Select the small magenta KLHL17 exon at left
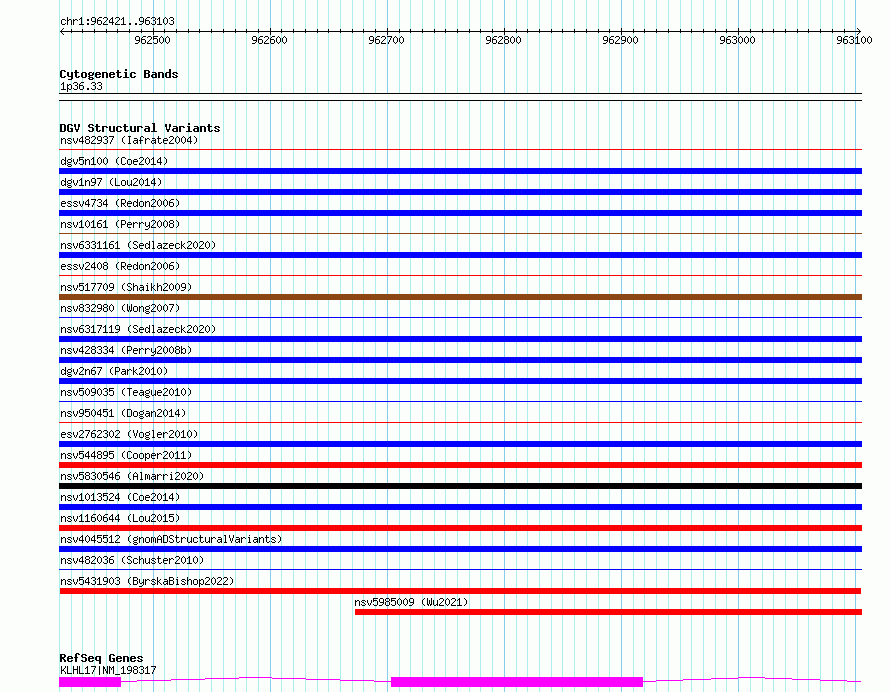890x692 pixels. point(90,682)
